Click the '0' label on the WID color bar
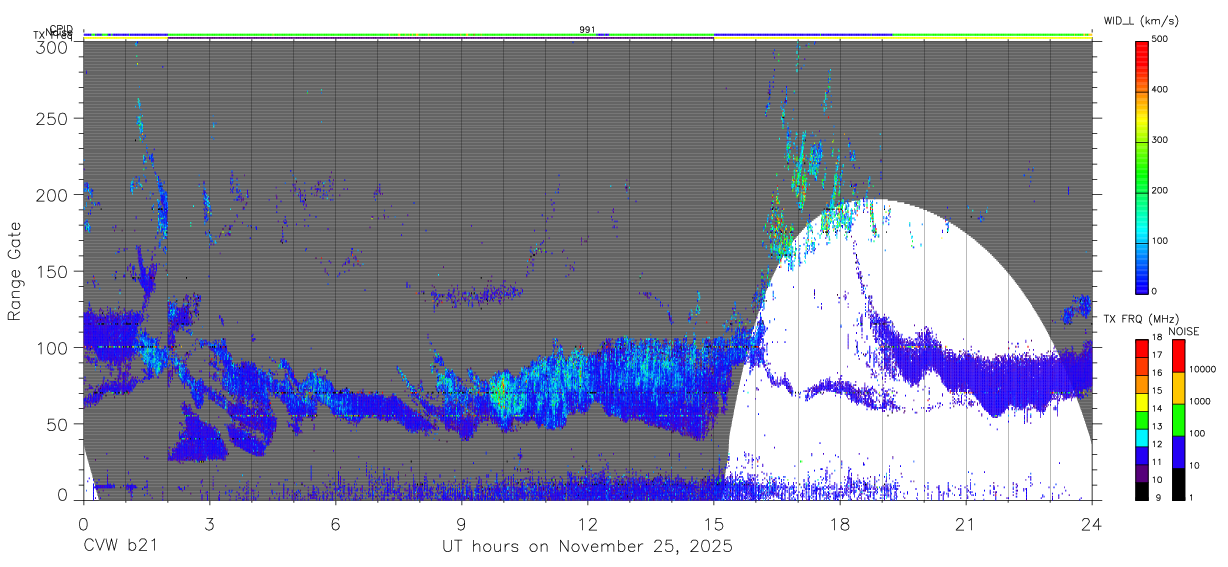 (x=1156, y=291)
